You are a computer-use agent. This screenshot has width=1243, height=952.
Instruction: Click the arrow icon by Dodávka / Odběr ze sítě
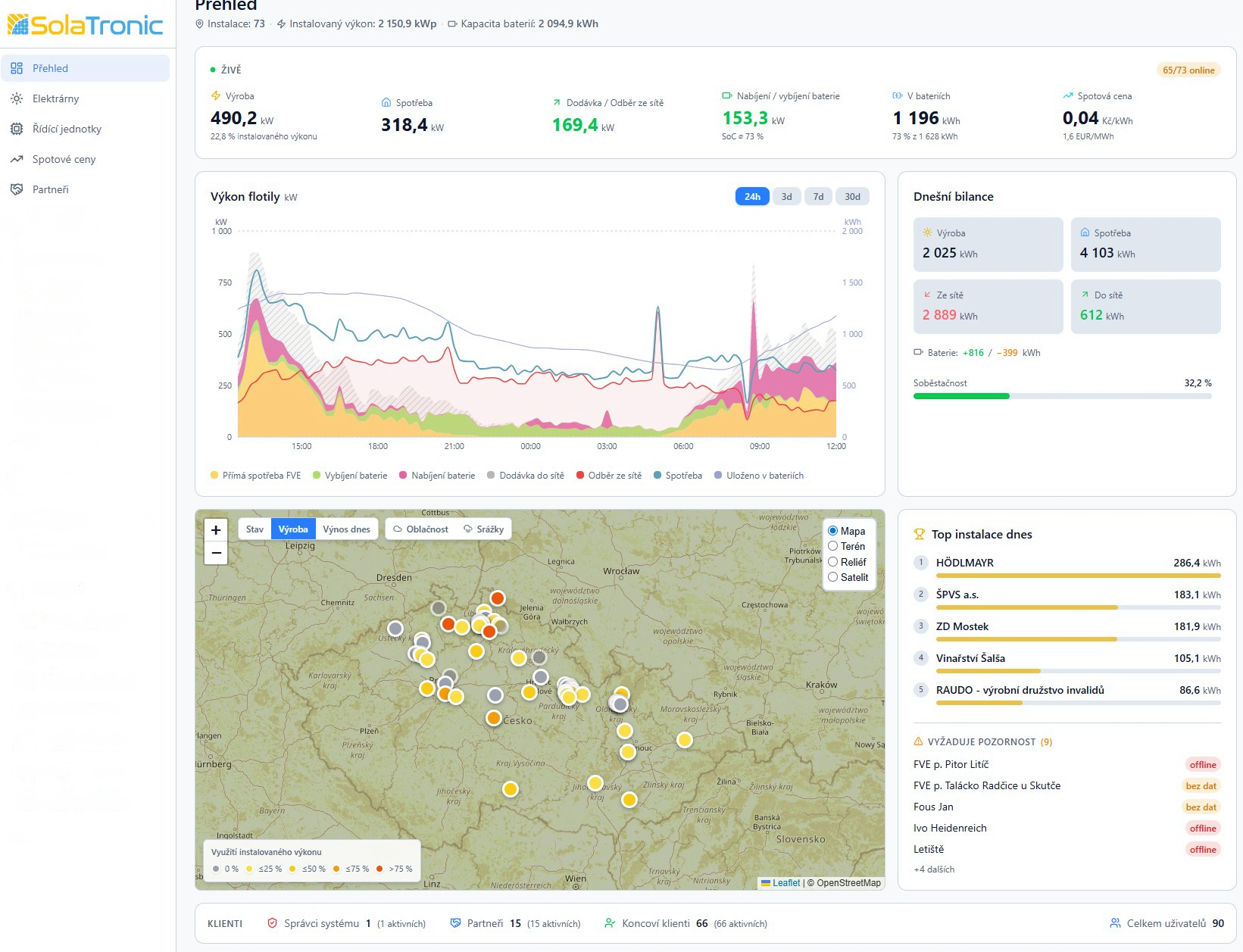click(557, 103)
